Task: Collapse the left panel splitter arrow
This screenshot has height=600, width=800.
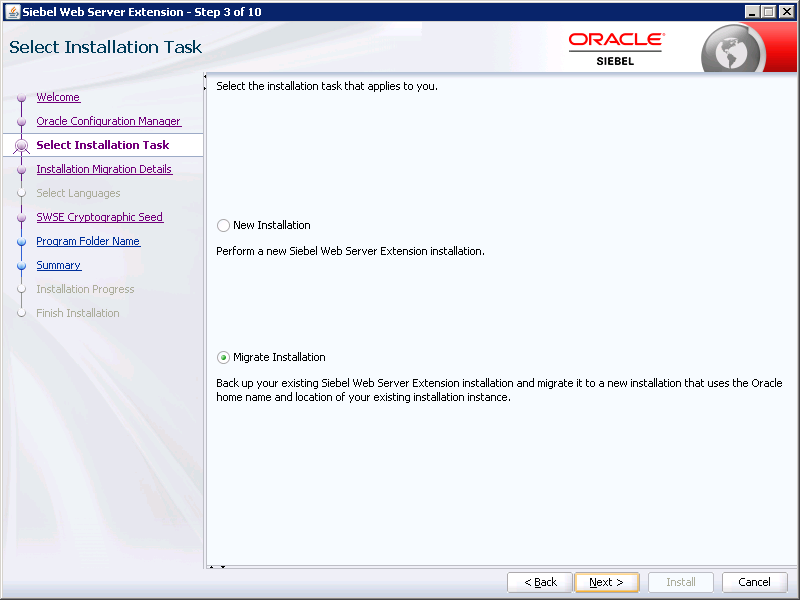Action: click(x=205, y=77)
